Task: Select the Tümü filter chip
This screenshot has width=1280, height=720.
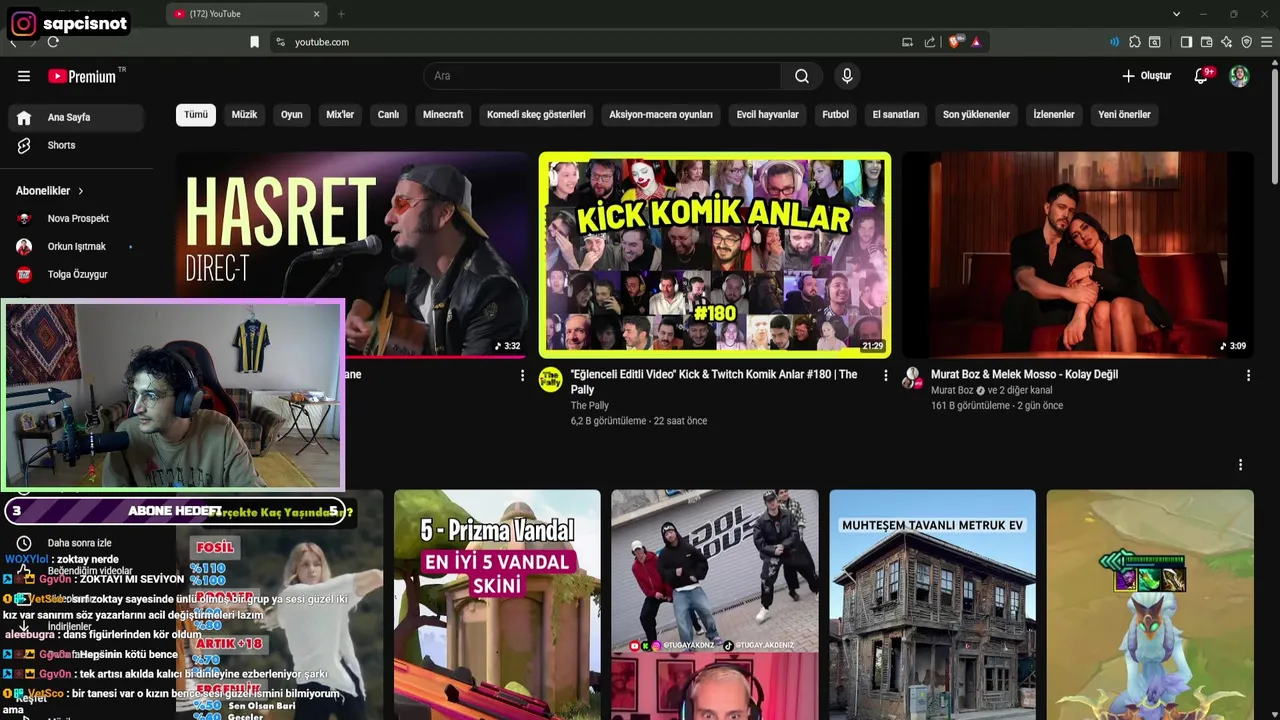Action: pos(196,115)
